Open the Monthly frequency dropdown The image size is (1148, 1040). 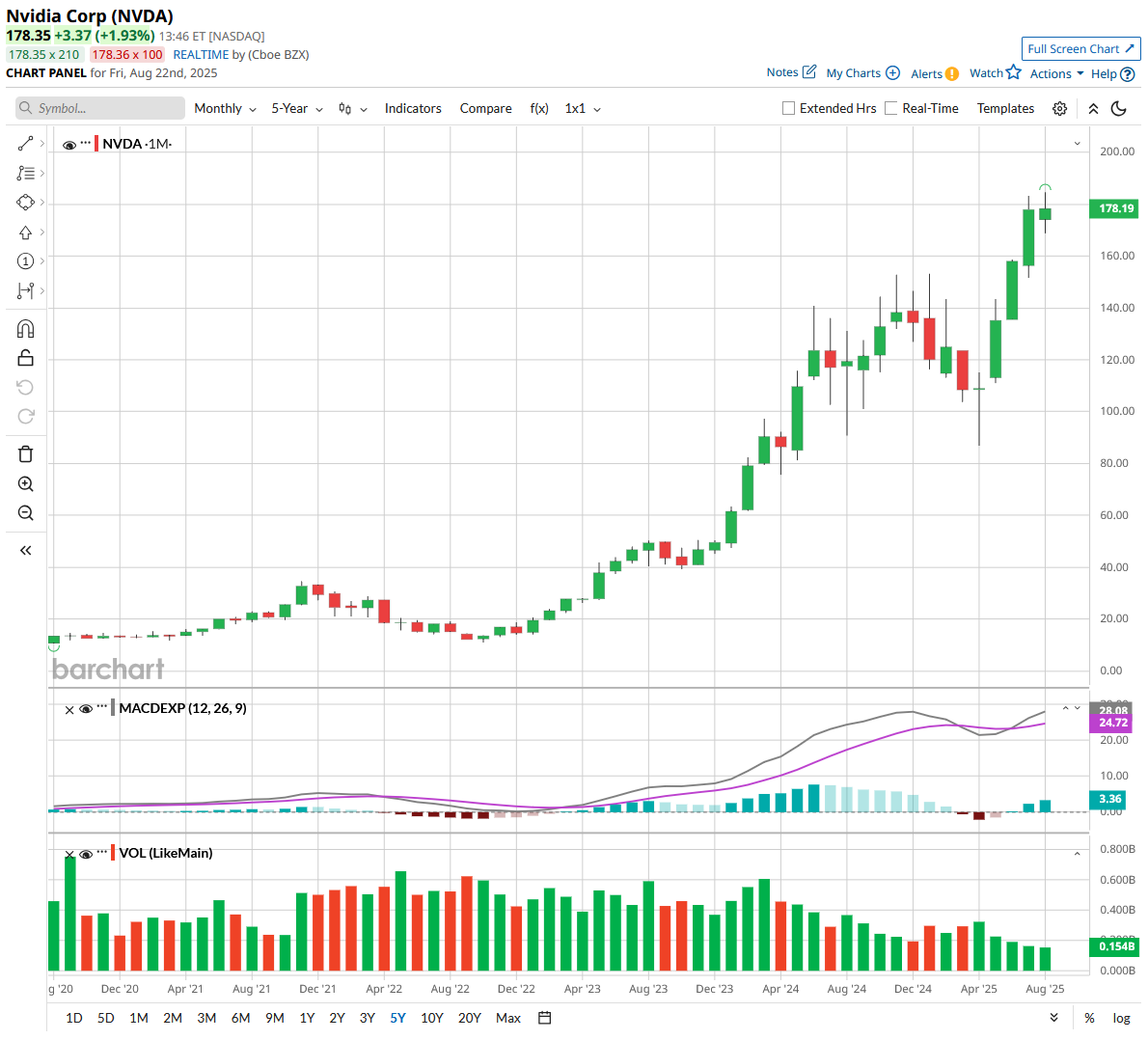tap(225, 108)
